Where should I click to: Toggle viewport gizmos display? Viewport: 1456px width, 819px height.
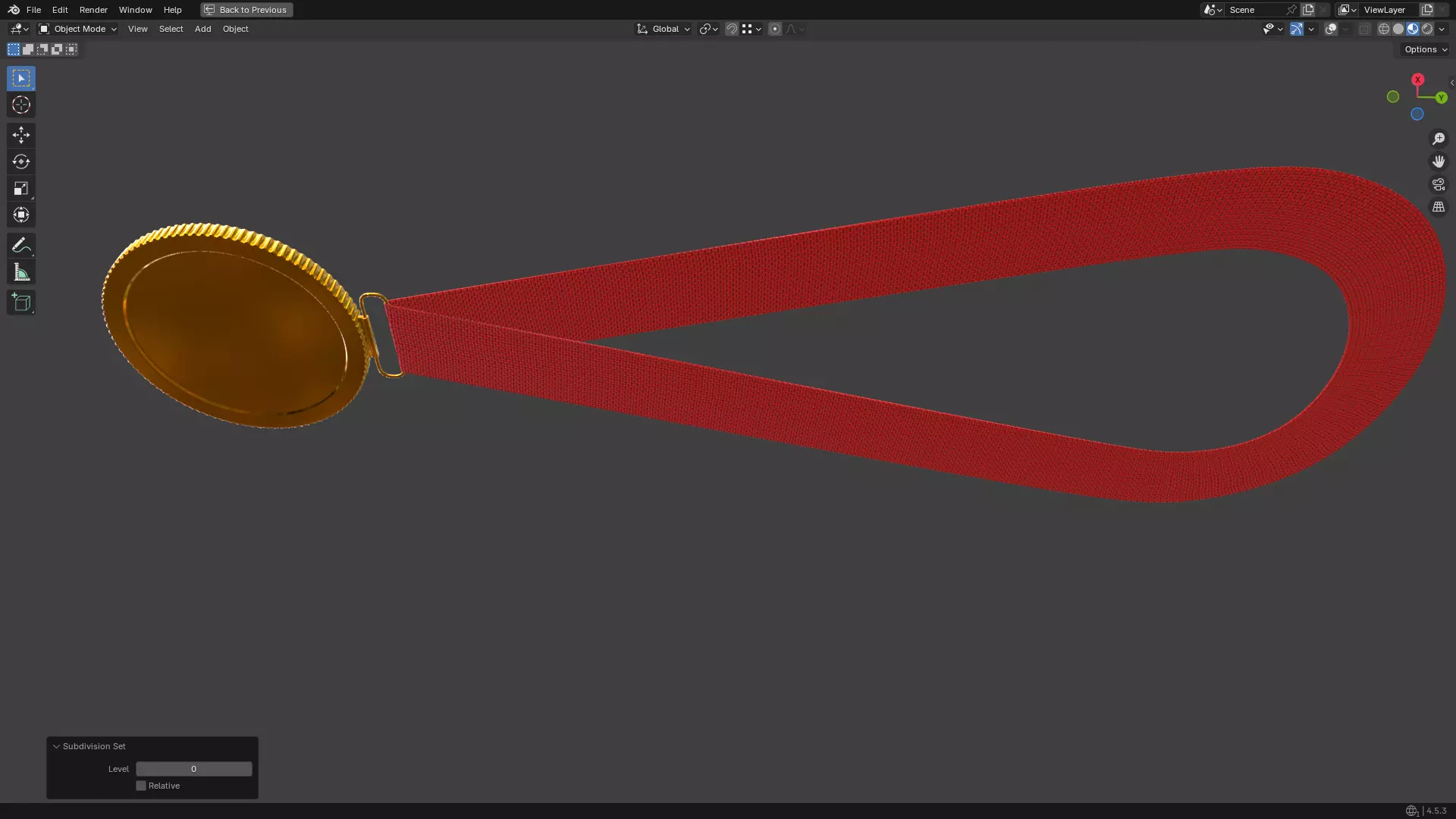(1296, 29)
